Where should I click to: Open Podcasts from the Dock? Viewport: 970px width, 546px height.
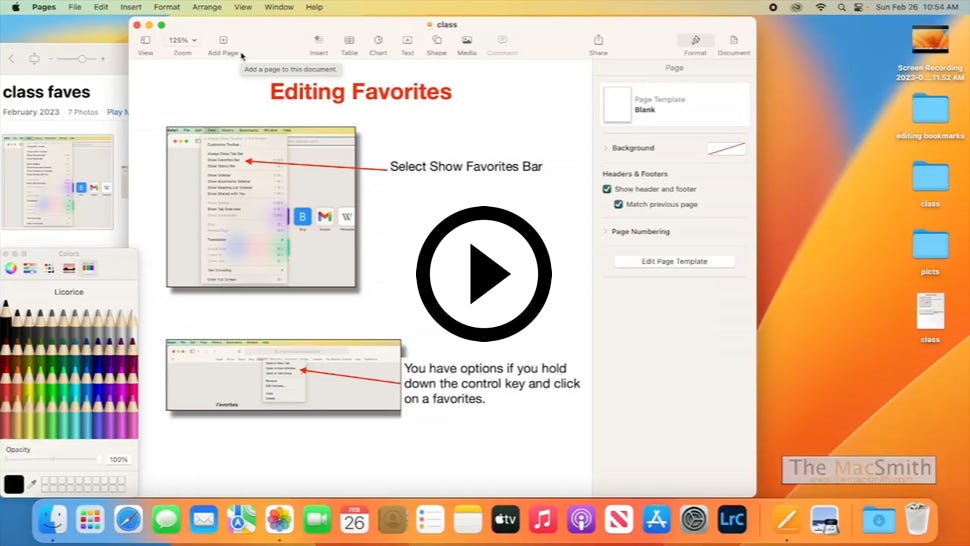coord(581,520)
